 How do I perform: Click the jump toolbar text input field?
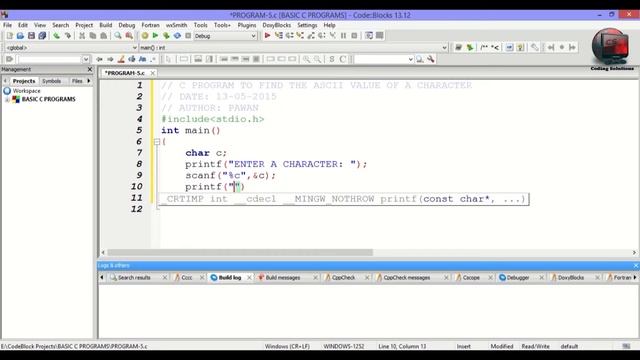(x=50, y=59)
